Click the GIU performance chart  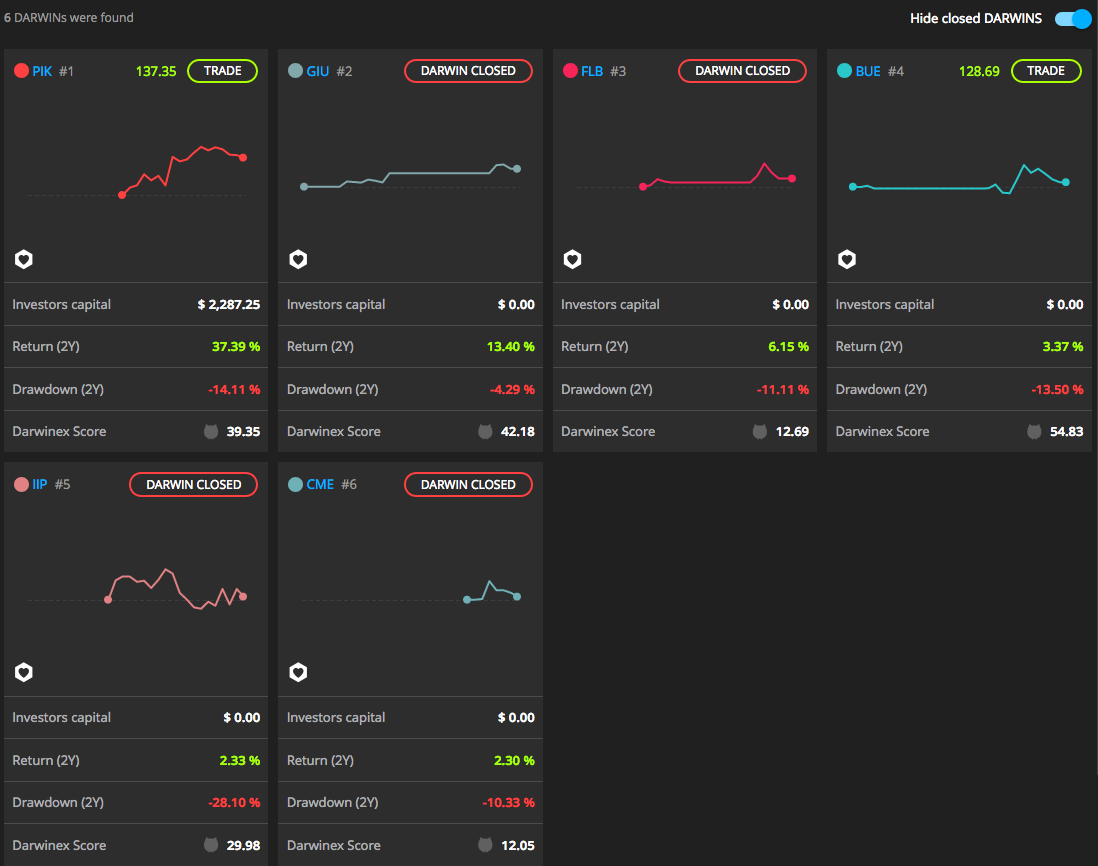coord(410,176)
